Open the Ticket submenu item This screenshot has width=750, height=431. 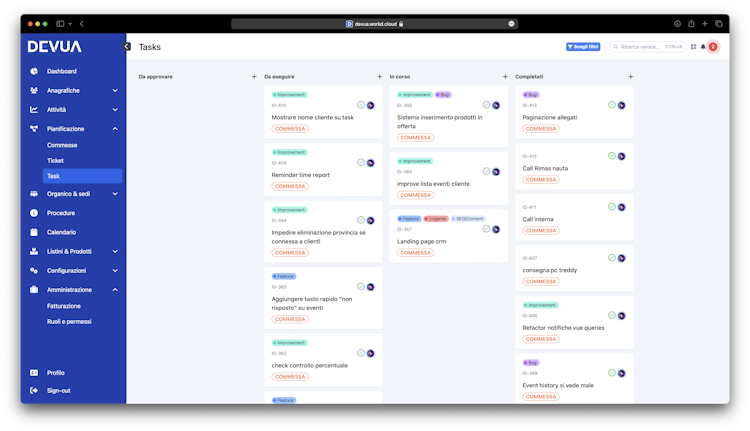point(55,161)
